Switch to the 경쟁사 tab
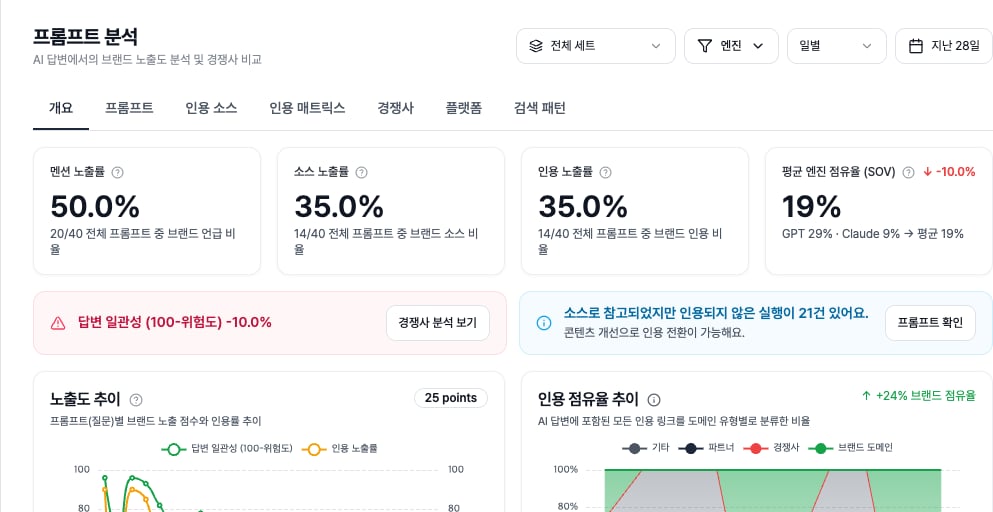The width and height of the screenshot is (993, 512). [395, 108]
